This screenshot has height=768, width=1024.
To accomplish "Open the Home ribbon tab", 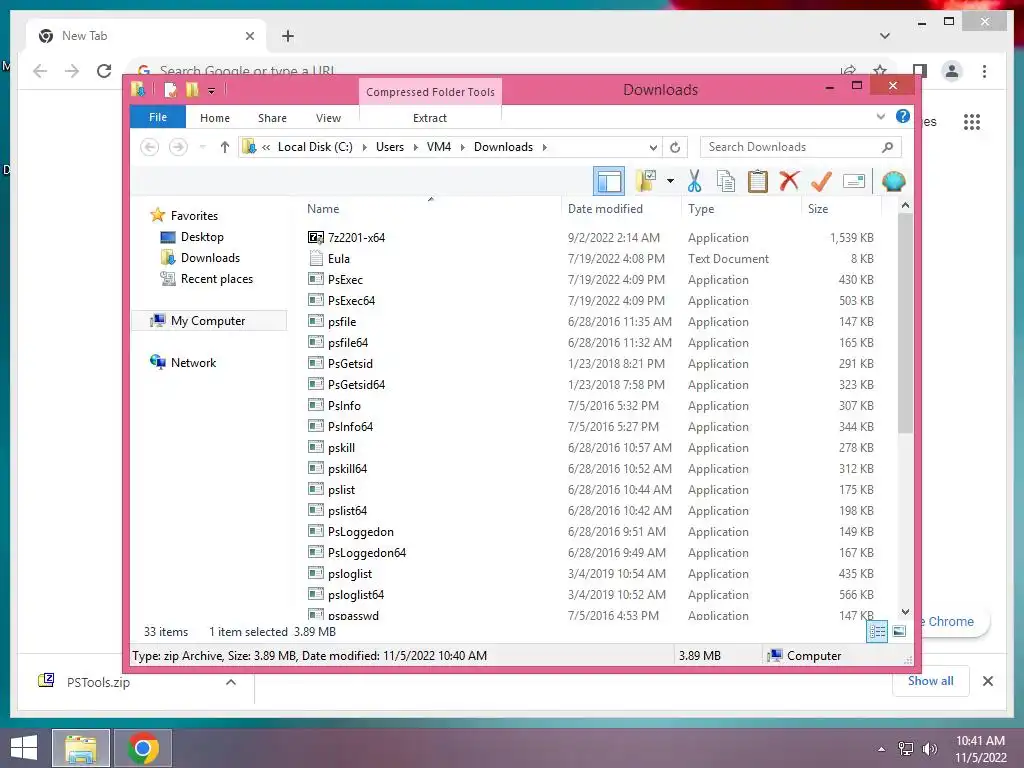I will point(215,118).
